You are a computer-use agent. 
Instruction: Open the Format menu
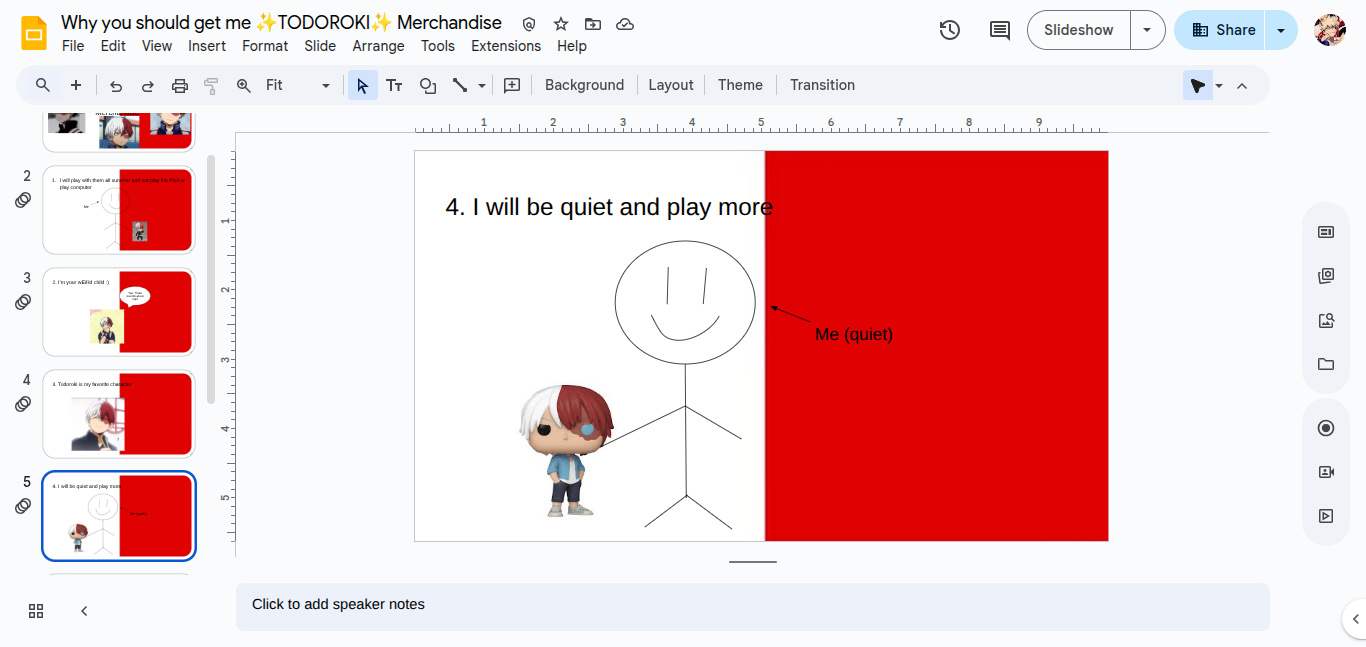coord(265,46)
